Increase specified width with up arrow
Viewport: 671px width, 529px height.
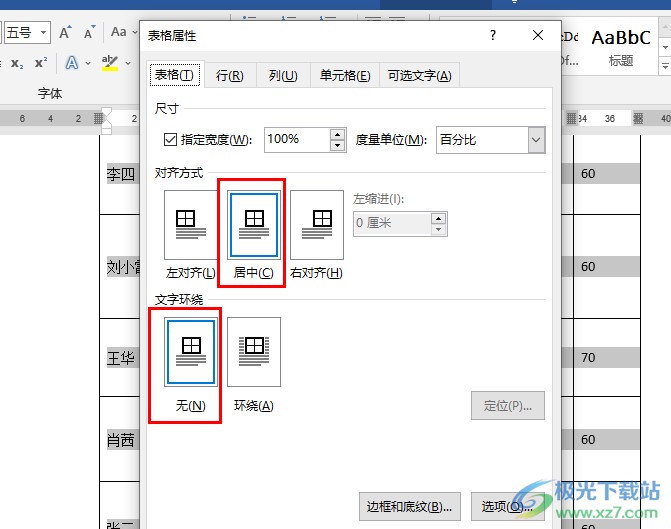[338, 134]
